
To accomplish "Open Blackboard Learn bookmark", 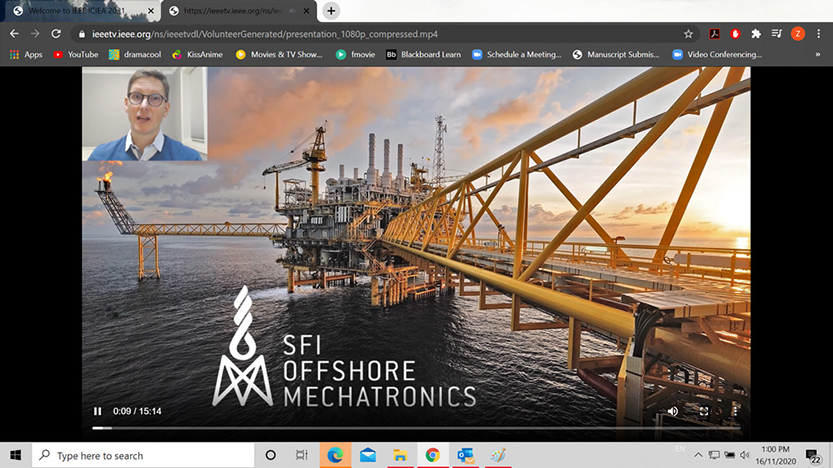I will point(423,54).
